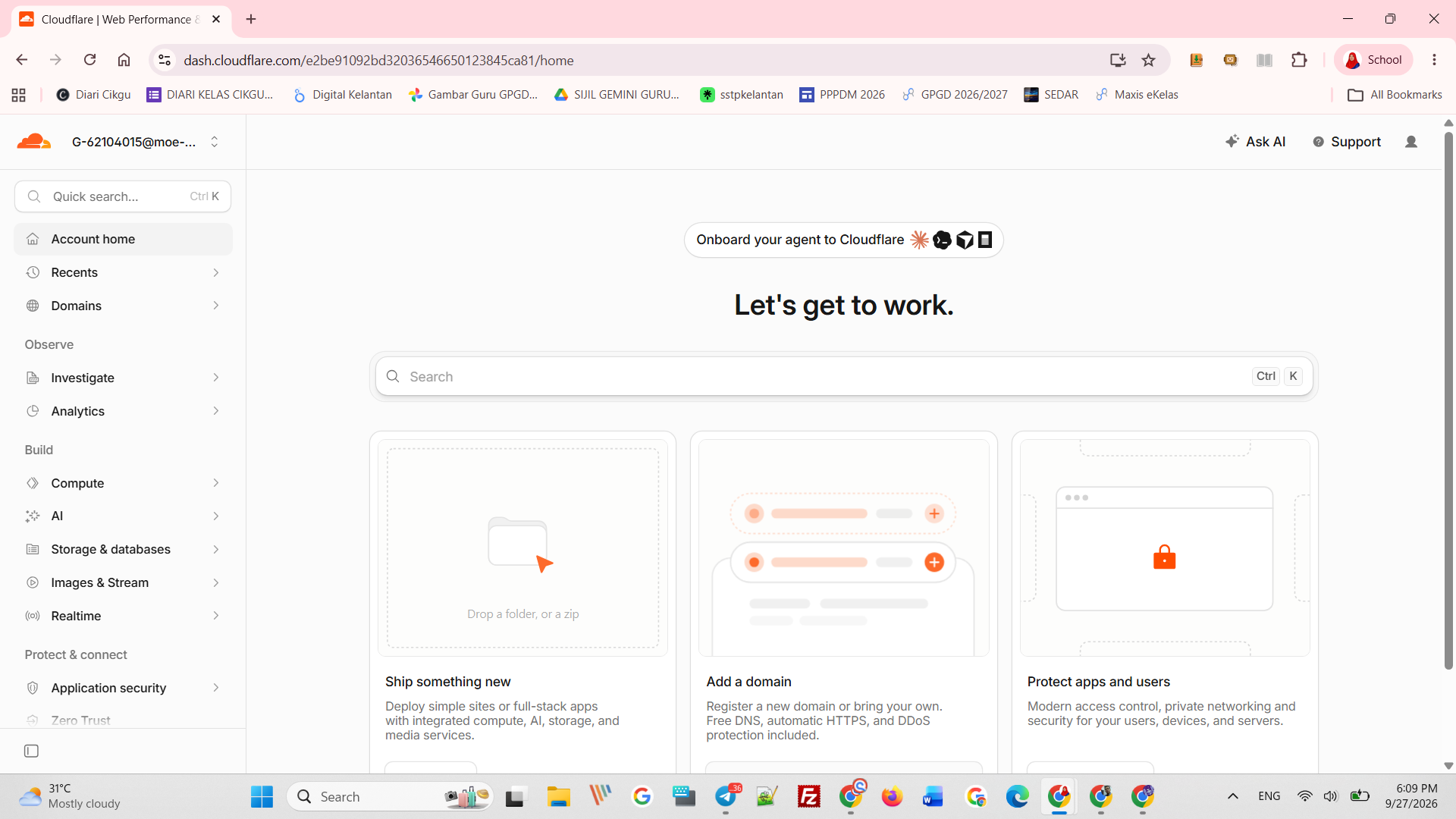Viewport: 1456px width, 819px height.
Task: Open Microsoft Word from taskbar
Action: click(x=933, y=796)
